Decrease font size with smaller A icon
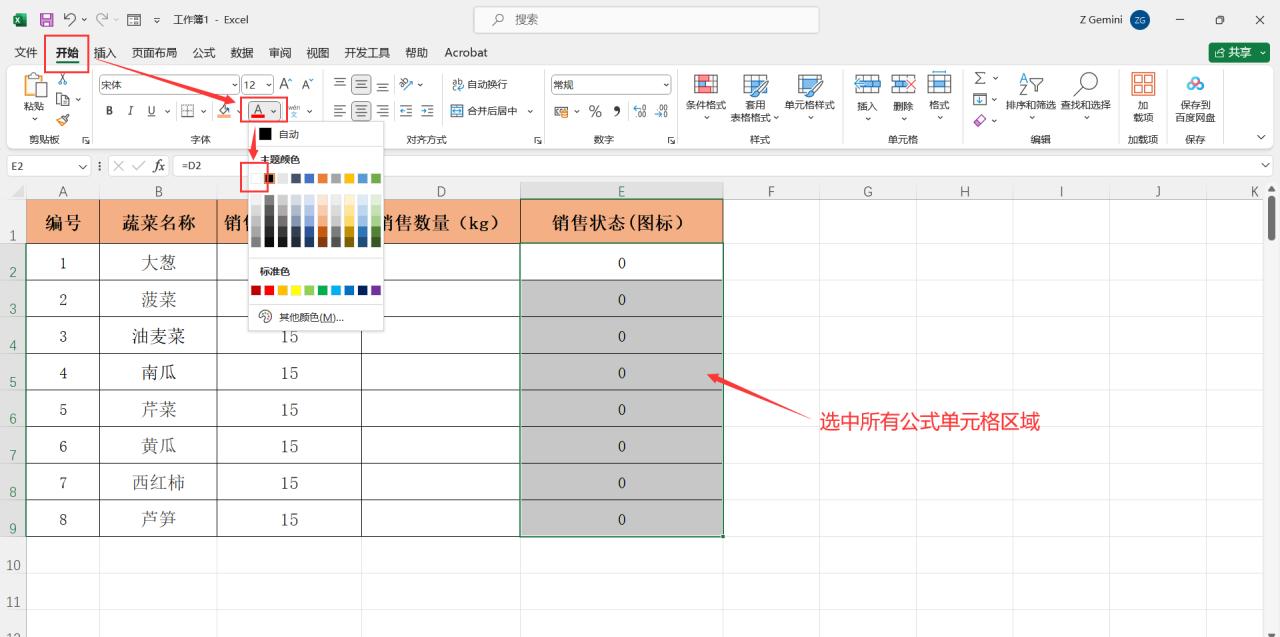This screenshot has height=637, width=1280. pos(307,85)
